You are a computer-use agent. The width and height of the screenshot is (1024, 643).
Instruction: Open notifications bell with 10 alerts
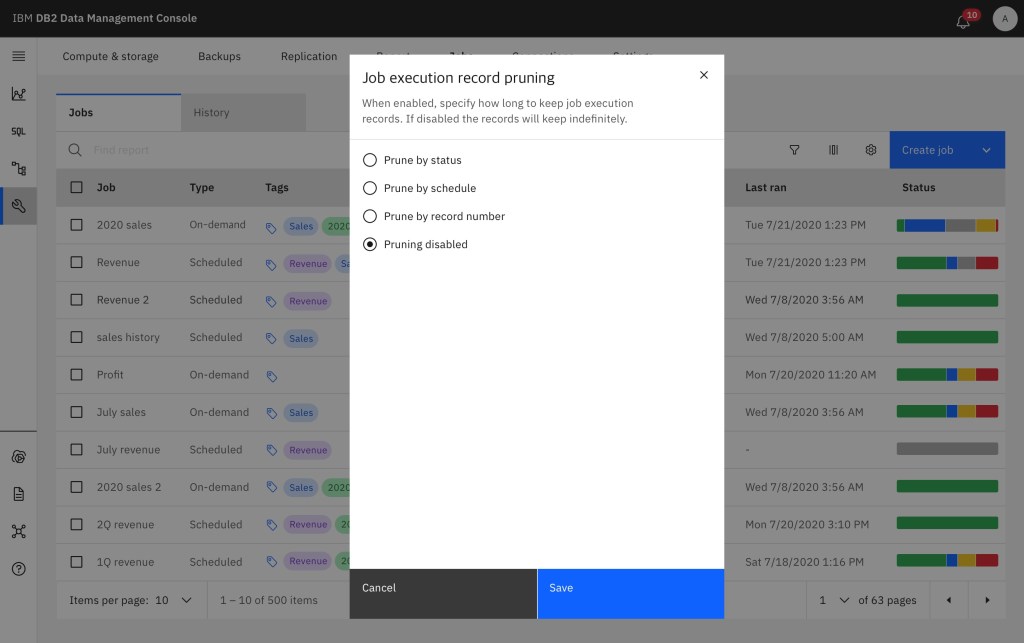click(x=963, y=21)
